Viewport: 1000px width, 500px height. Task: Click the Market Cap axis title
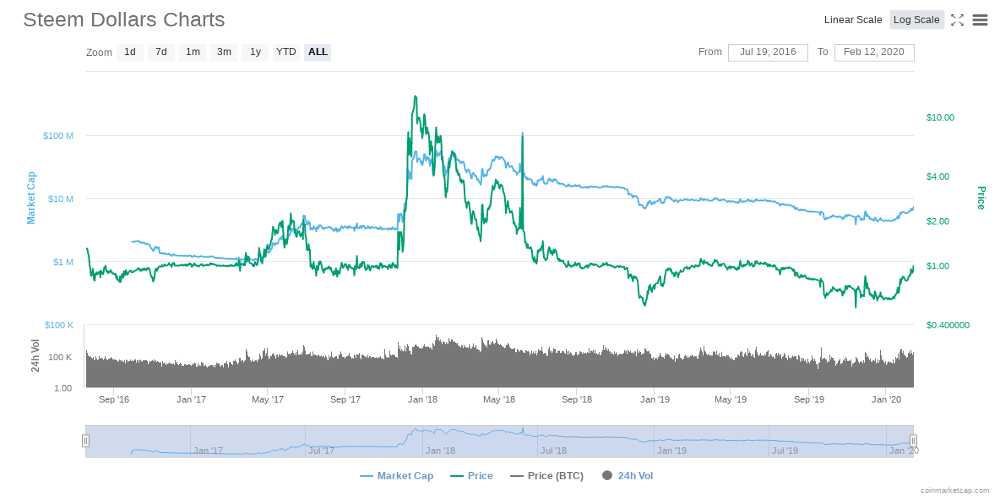click(31, 198)
